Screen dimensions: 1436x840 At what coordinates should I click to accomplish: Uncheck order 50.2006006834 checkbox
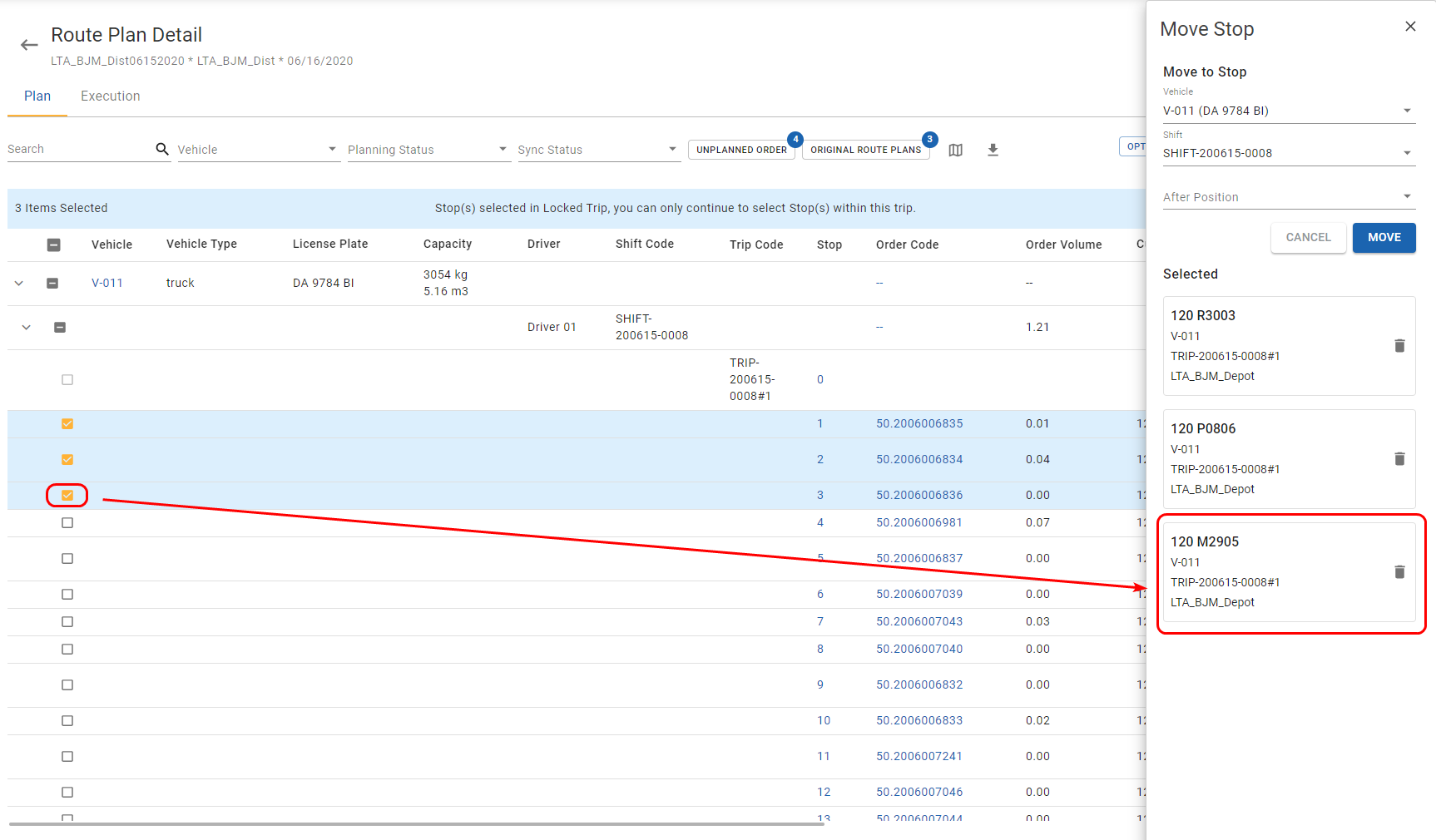point(67,459)
